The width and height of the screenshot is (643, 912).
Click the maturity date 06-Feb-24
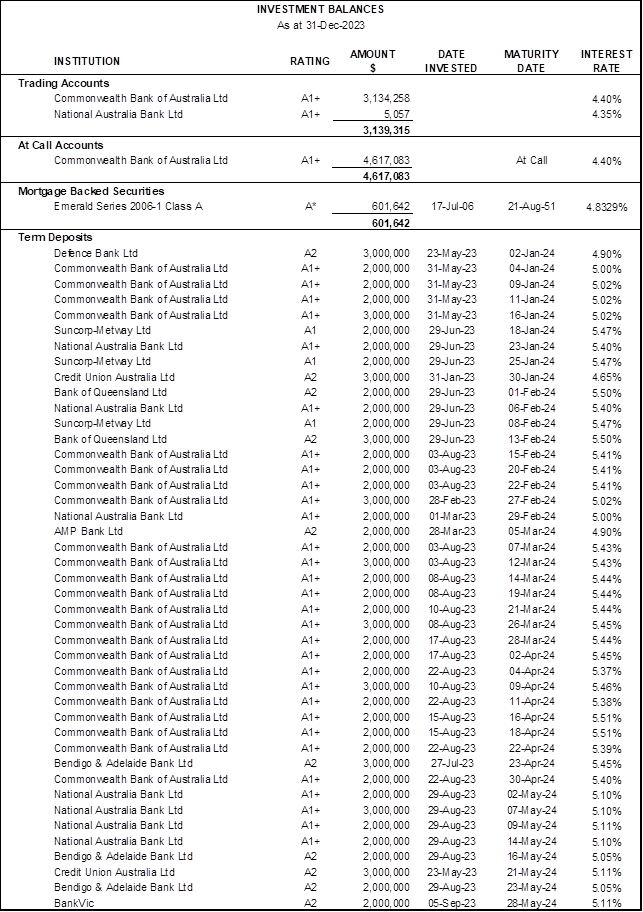(531, 408)
